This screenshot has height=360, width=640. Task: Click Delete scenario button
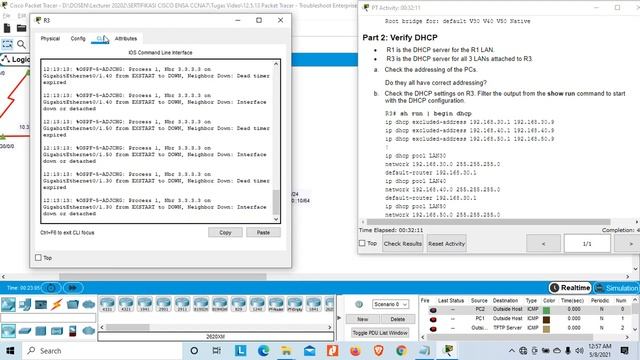397,319
